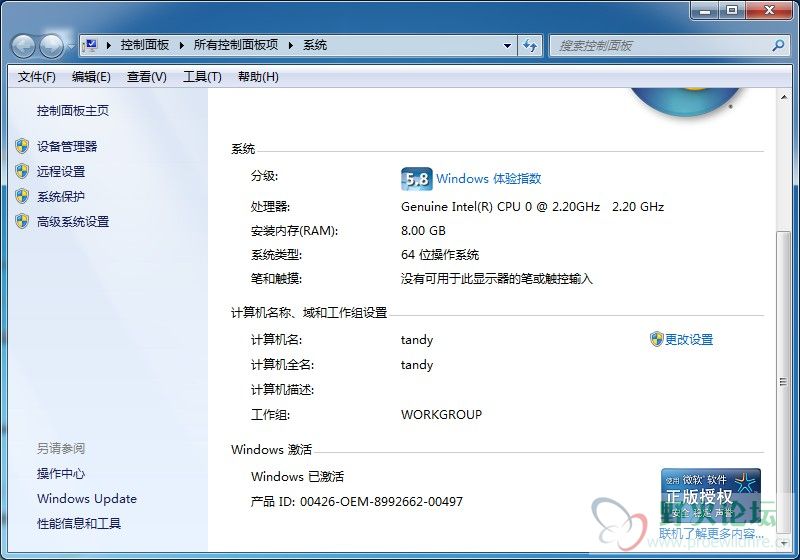The width and height of the screenshot is (800, 560).
Task: Click the scroll up arrow of vertical scrollbar
Action: click(x=784, y=97)
